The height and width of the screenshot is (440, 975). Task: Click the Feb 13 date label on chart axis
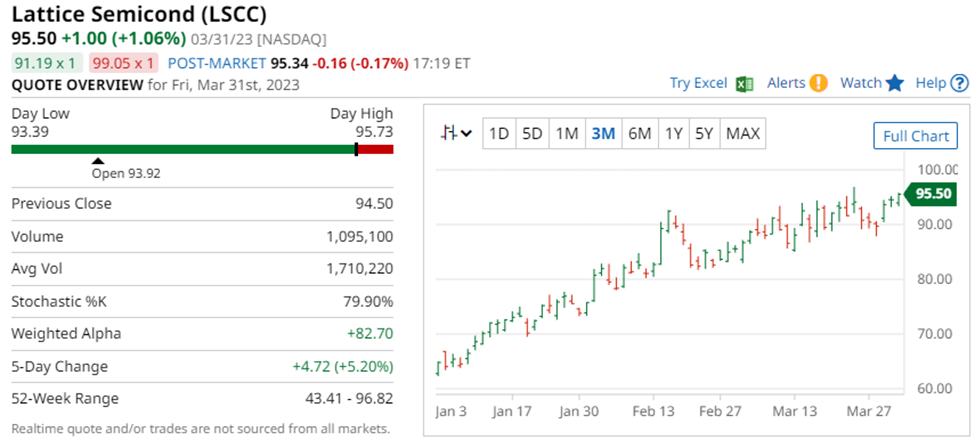pos(654,412)
